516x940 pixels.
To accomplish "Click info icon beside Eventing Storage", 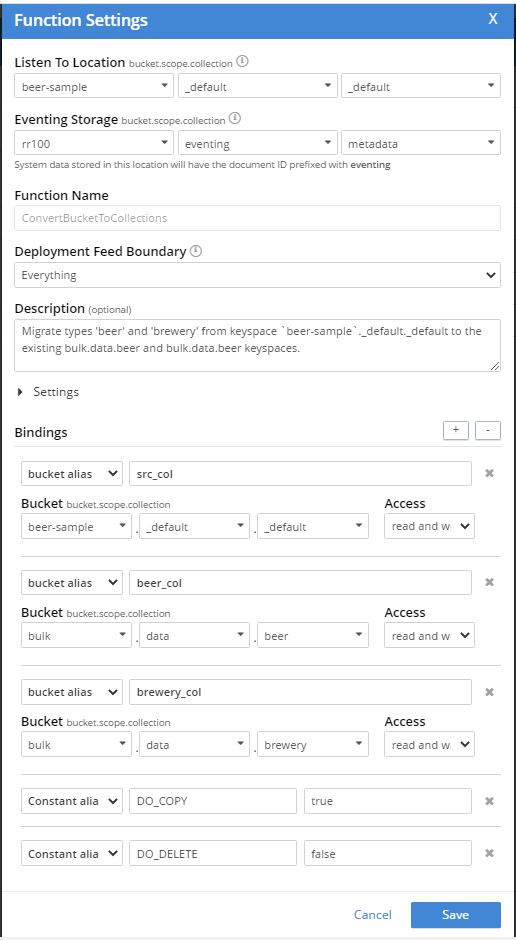I will click(x=235, y=119).
